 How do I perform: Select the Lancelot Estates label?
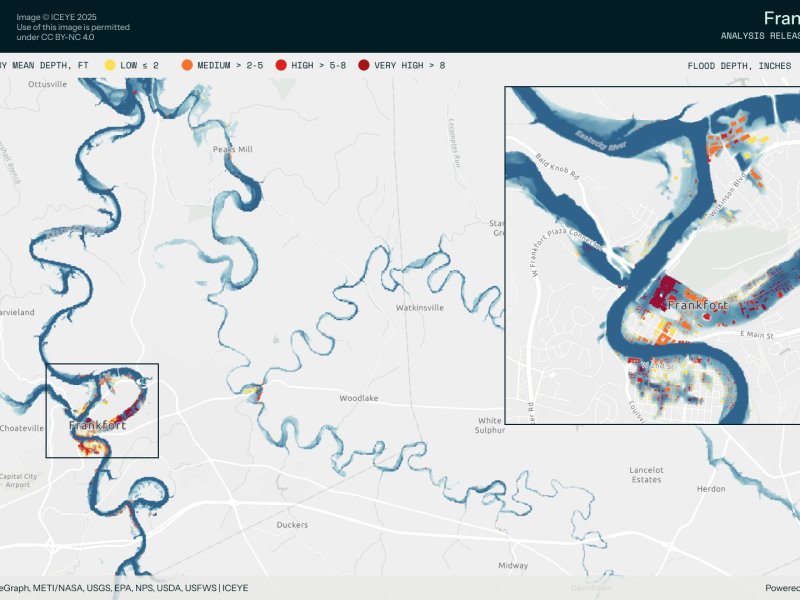click(x=646, y=474)
